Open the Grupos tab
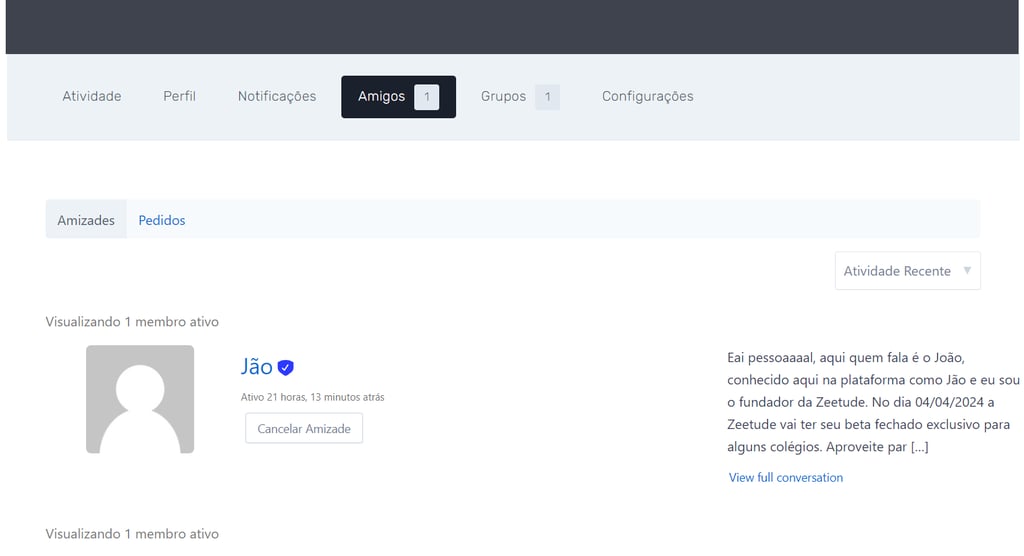This screenshot has width=1024, height=556. point(520,97)
